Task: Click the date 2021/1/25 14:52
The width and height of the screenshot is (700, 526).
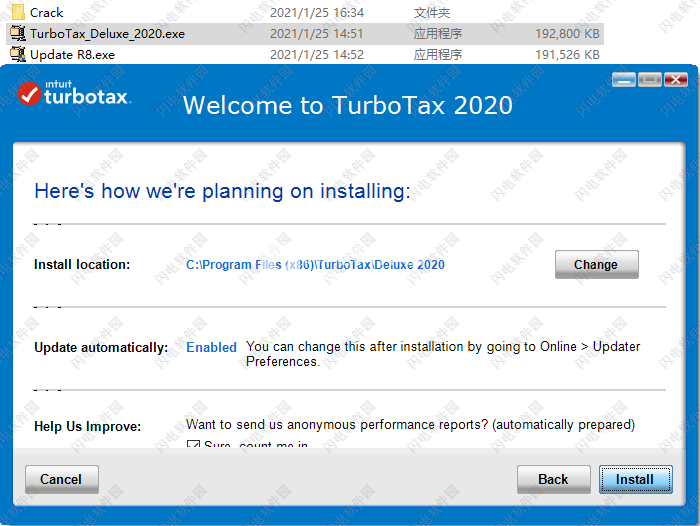Action: pyautogui.click(x=317, y=55)
